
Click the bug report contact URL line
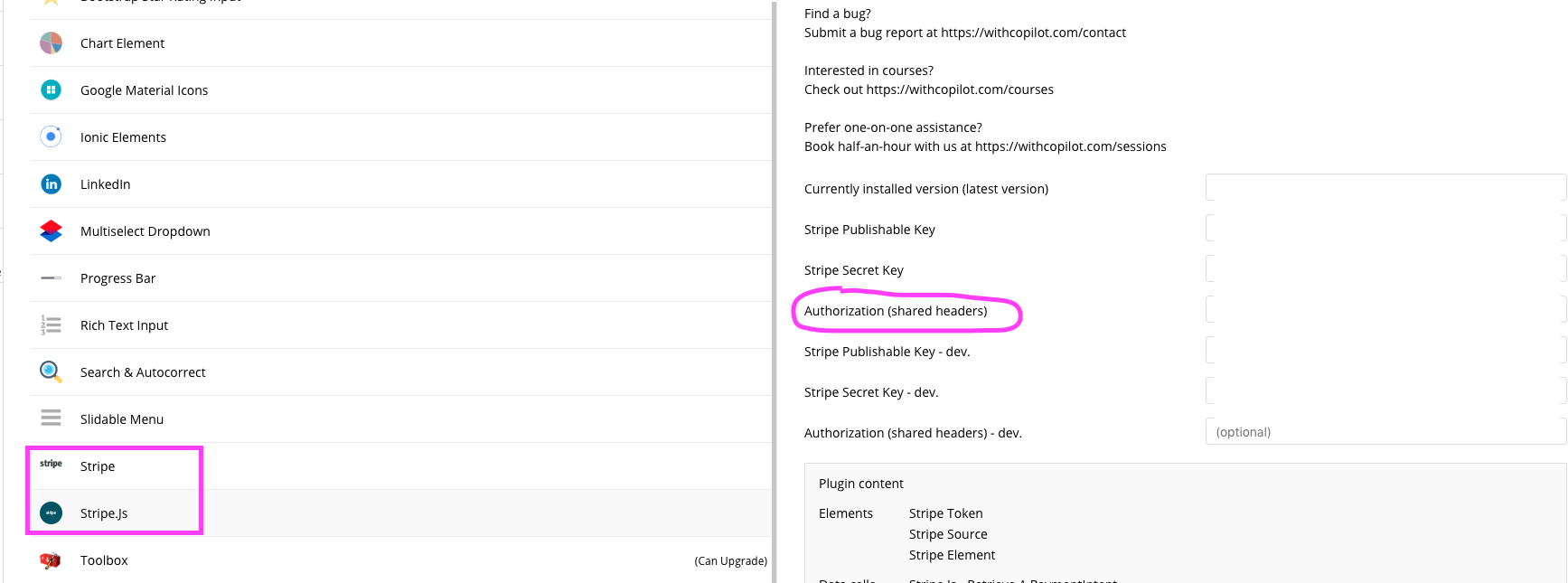[965, 33]
